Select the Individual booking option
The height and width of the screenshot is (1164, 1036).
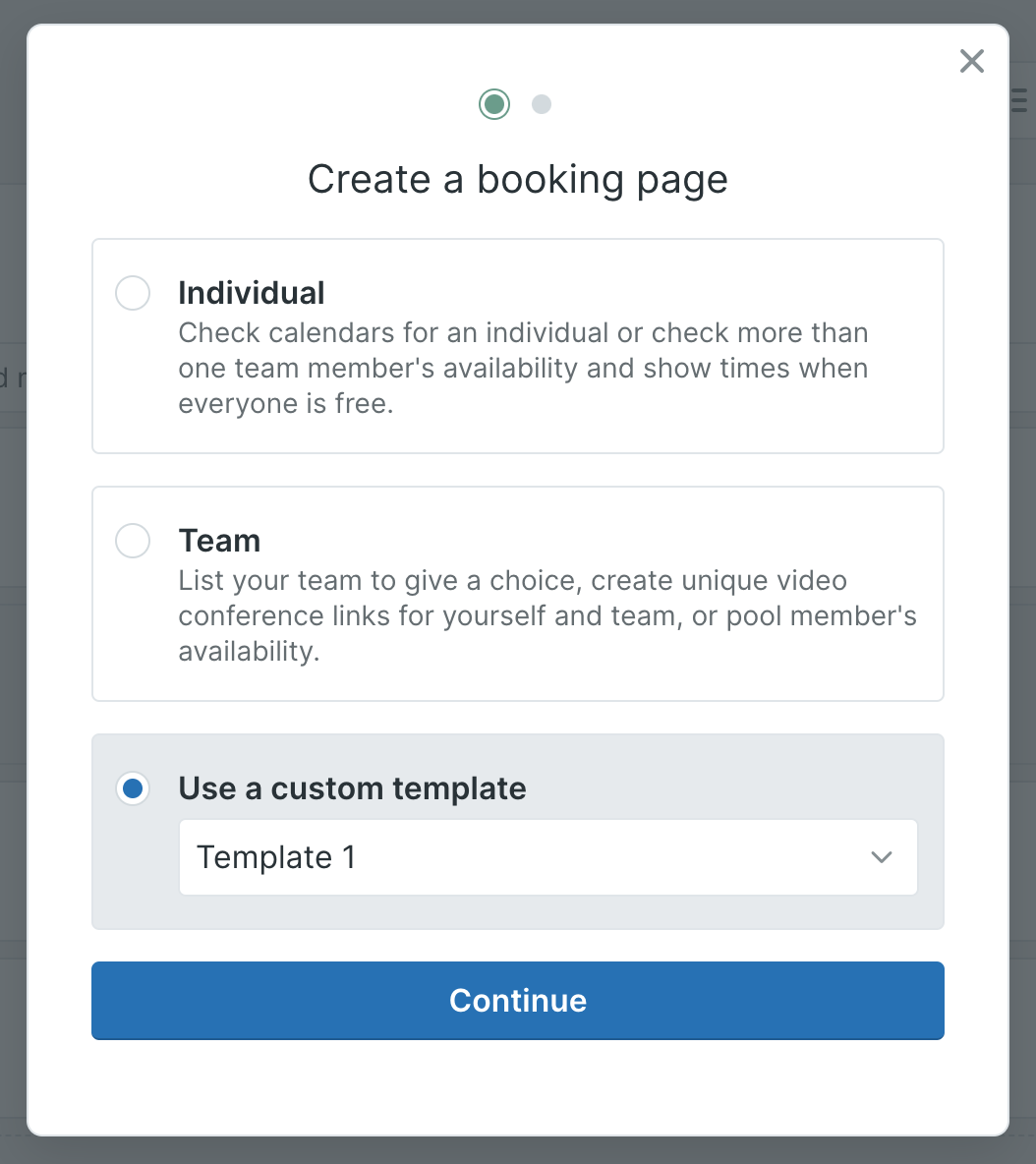(x=133, y=292)
